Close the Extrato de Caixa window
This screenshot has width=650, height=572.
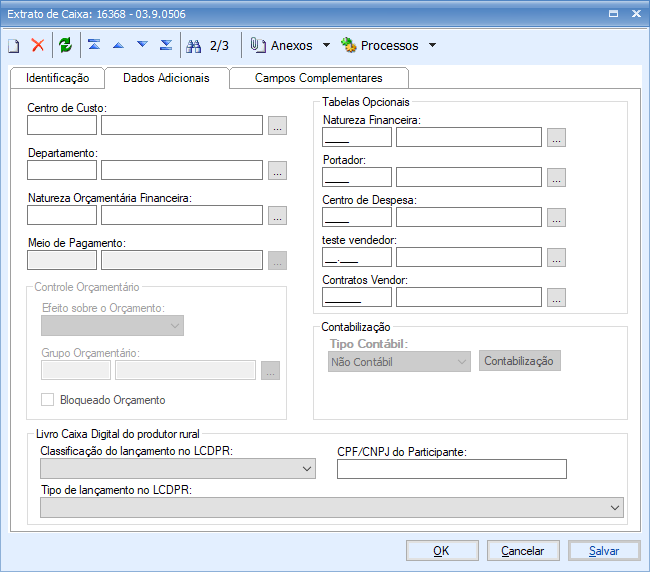[x=636, y=14]
